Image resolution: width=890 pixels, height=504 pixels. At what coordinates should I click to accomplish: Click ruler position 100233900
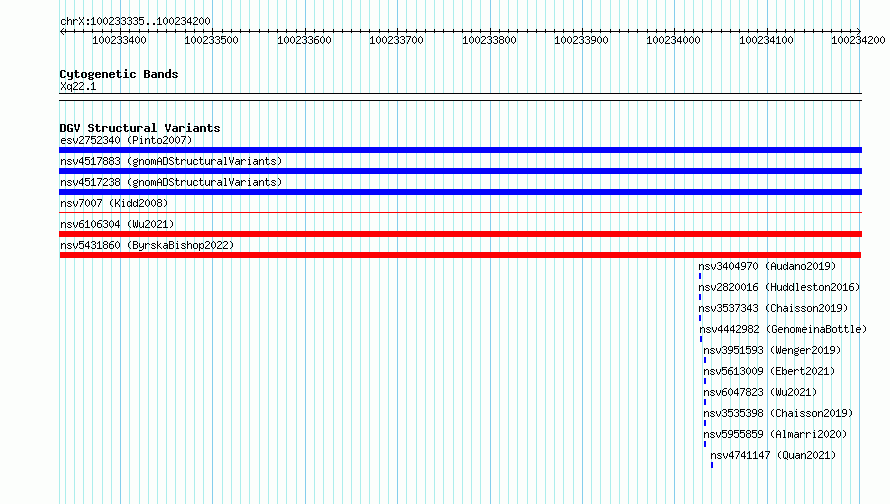[581, 40]
